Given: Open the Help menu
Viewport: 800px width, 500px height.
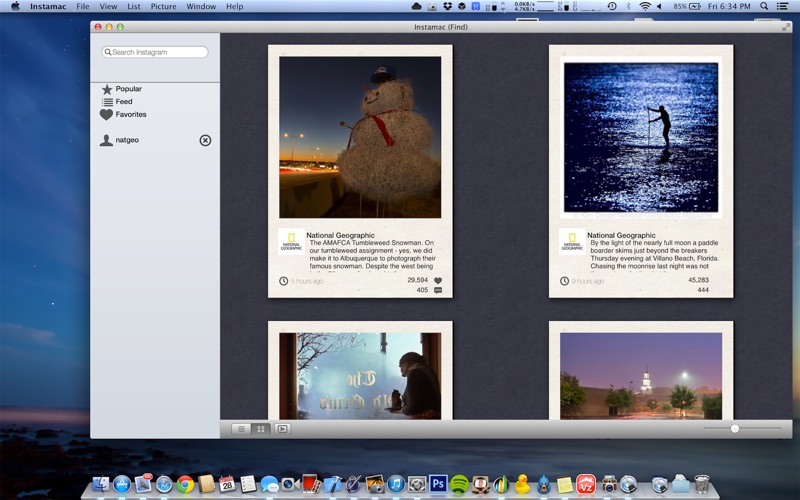Looking at the screenshot, I should tap(235, 6).
